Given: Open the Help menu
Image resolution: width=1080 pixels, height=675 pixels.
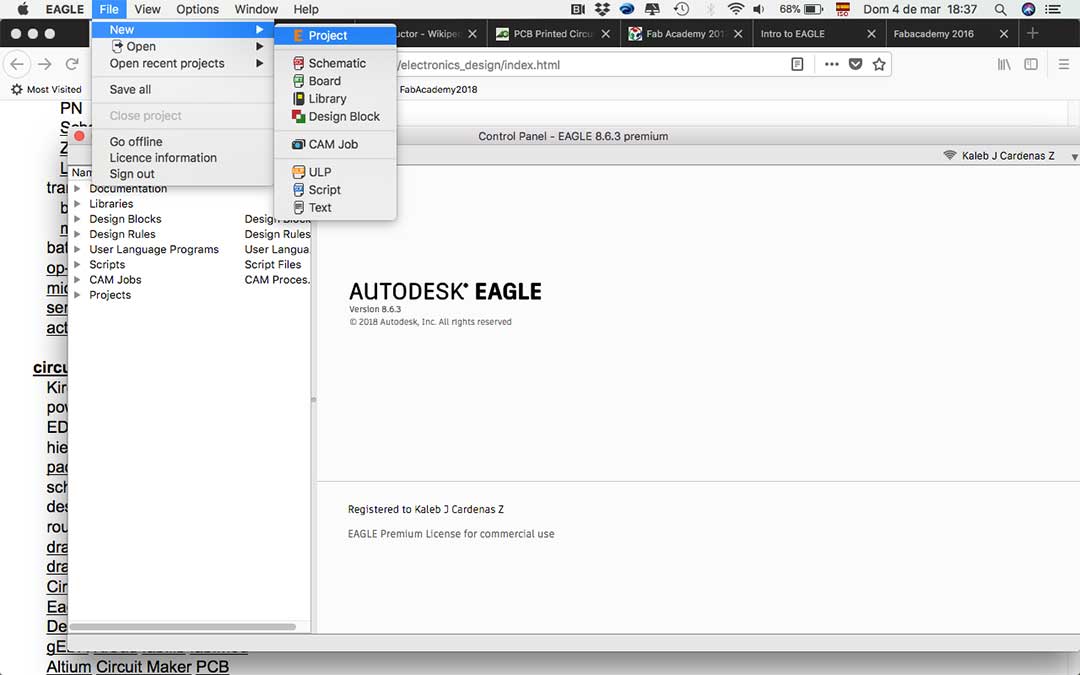Looking at the screenshot, I should pos(306,9).
